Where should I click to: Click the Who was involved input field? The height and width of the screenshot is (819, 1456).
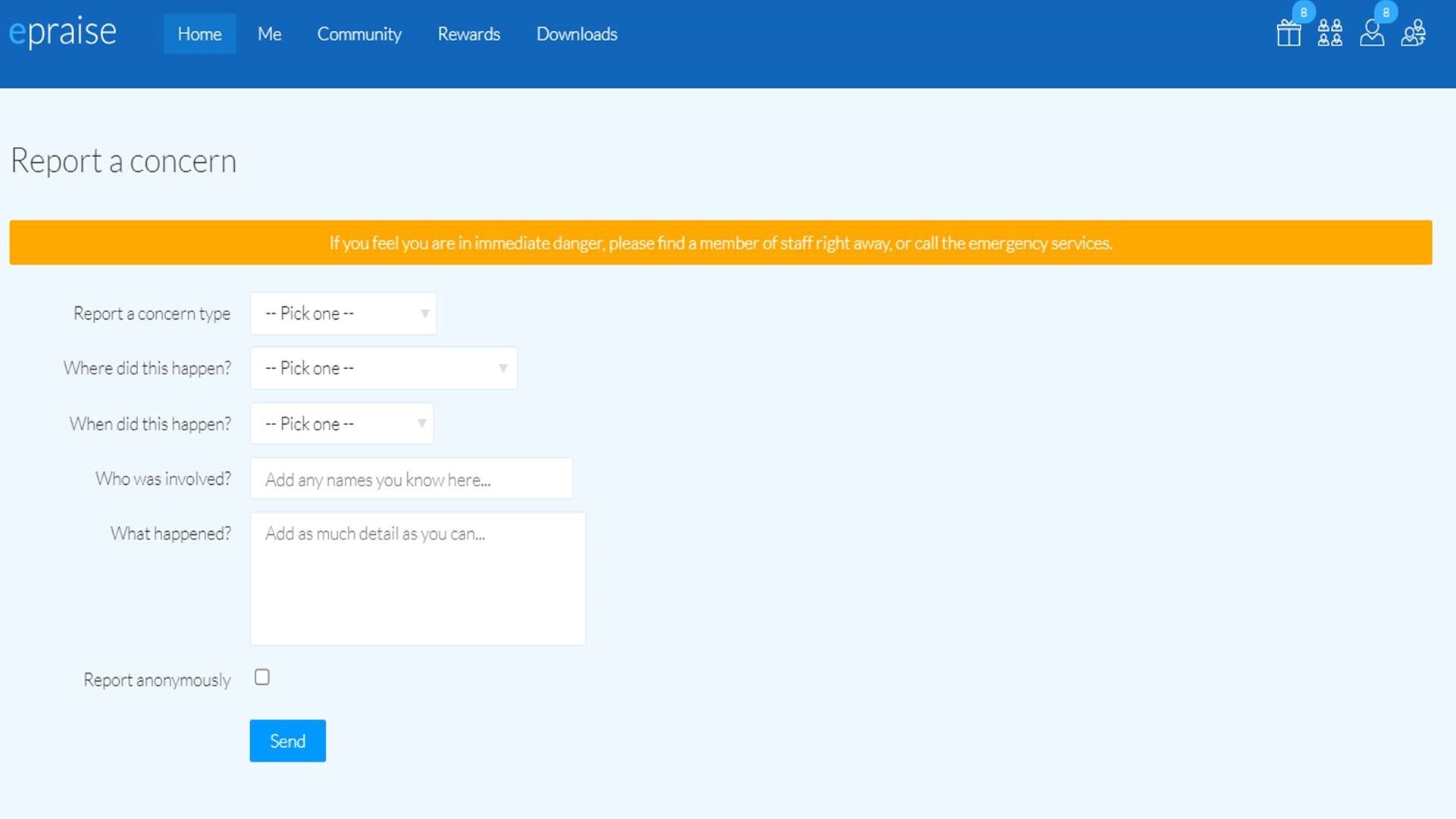[411, 479]
